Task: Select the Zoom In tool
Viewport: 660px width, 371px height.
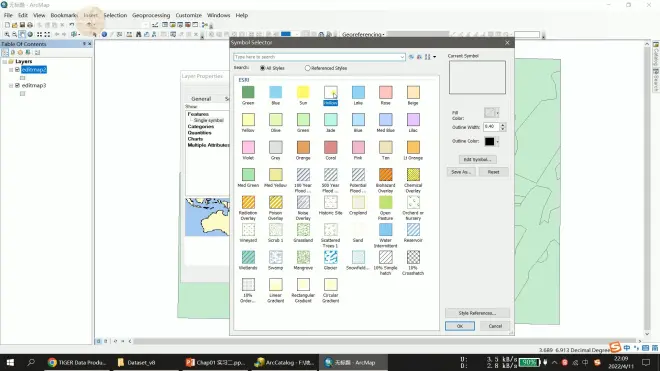Action: (7, 35)
